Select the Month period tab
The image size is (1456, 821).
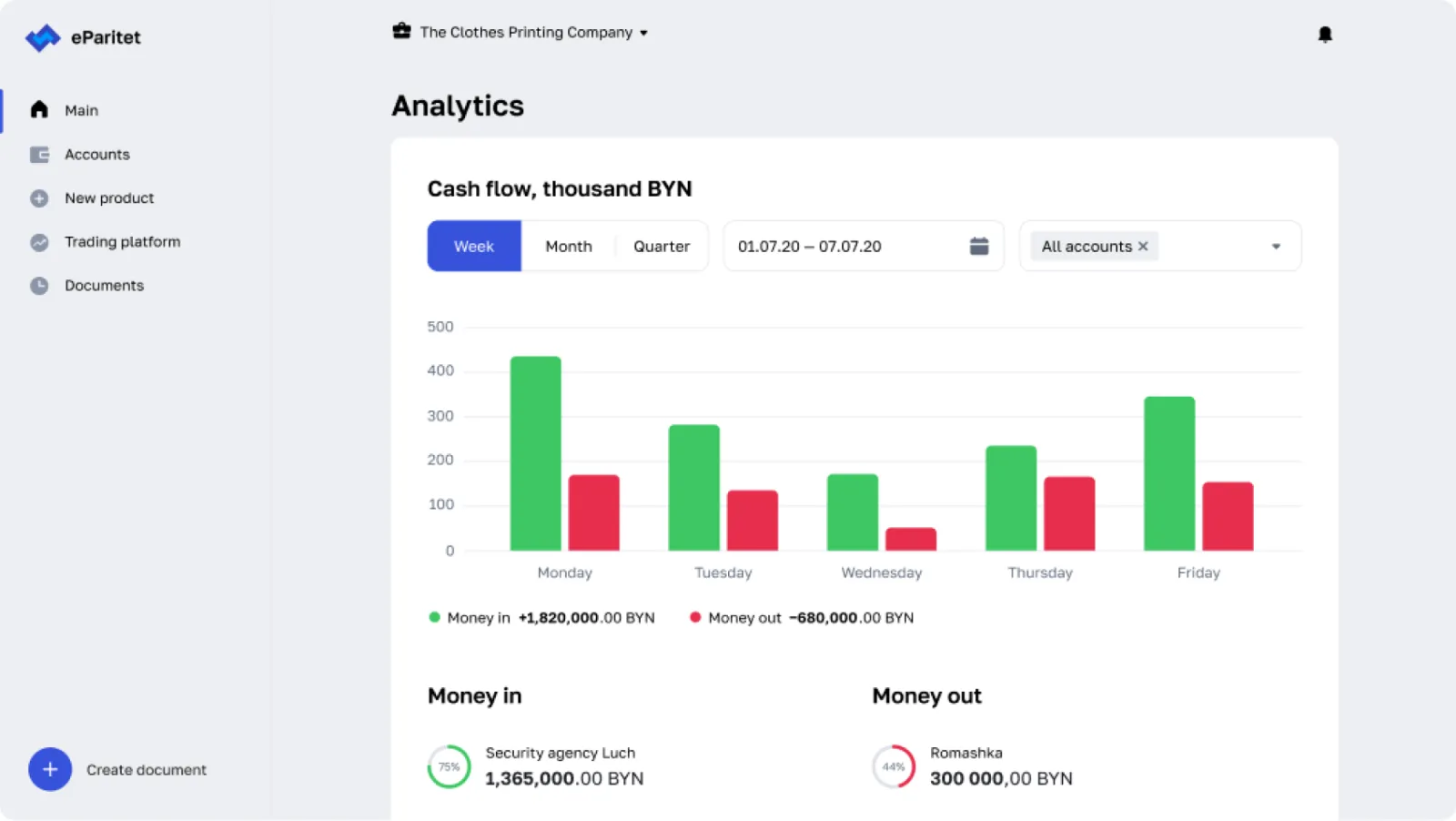click(569, 247)
